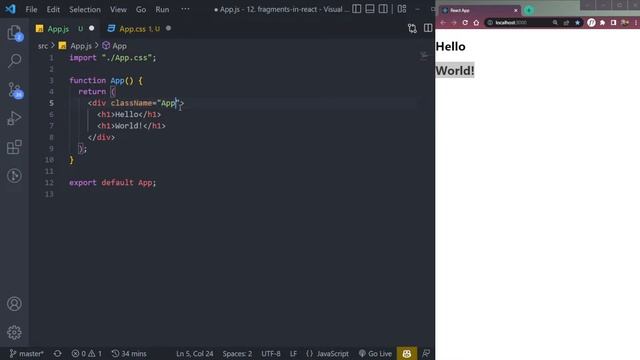
Task: Open errors and warnings count
Action: click(x=87, y=353)
